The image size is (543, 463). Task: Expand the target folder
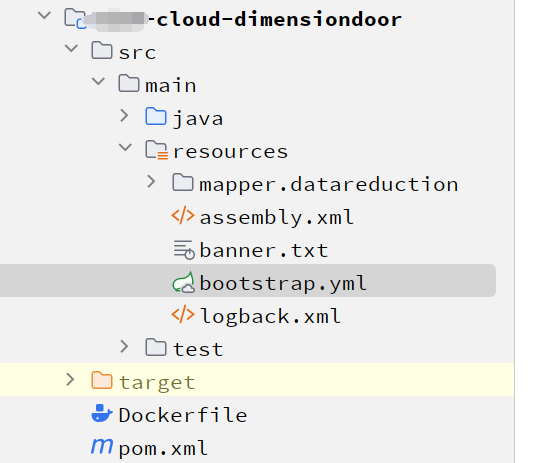(x=70, y=380)
